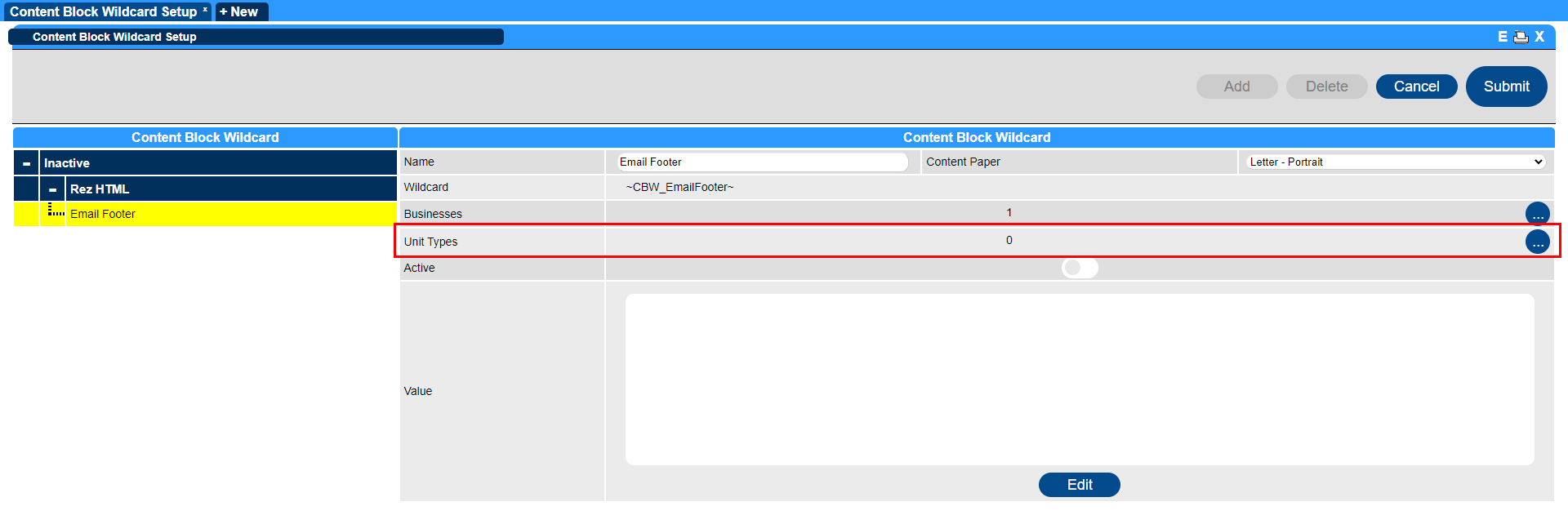This screenshot has width=1568, height=524.
Task: Click the Cancel button
Action: click(x=1416, y=87)
